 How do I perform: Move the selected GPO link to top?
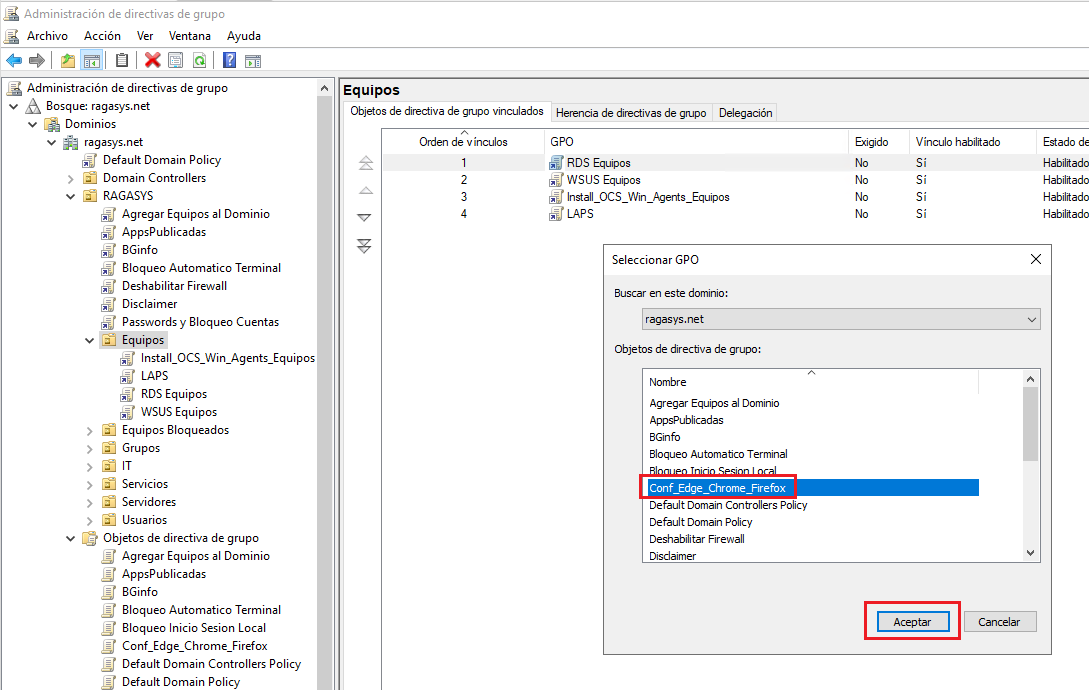[366, 162]
